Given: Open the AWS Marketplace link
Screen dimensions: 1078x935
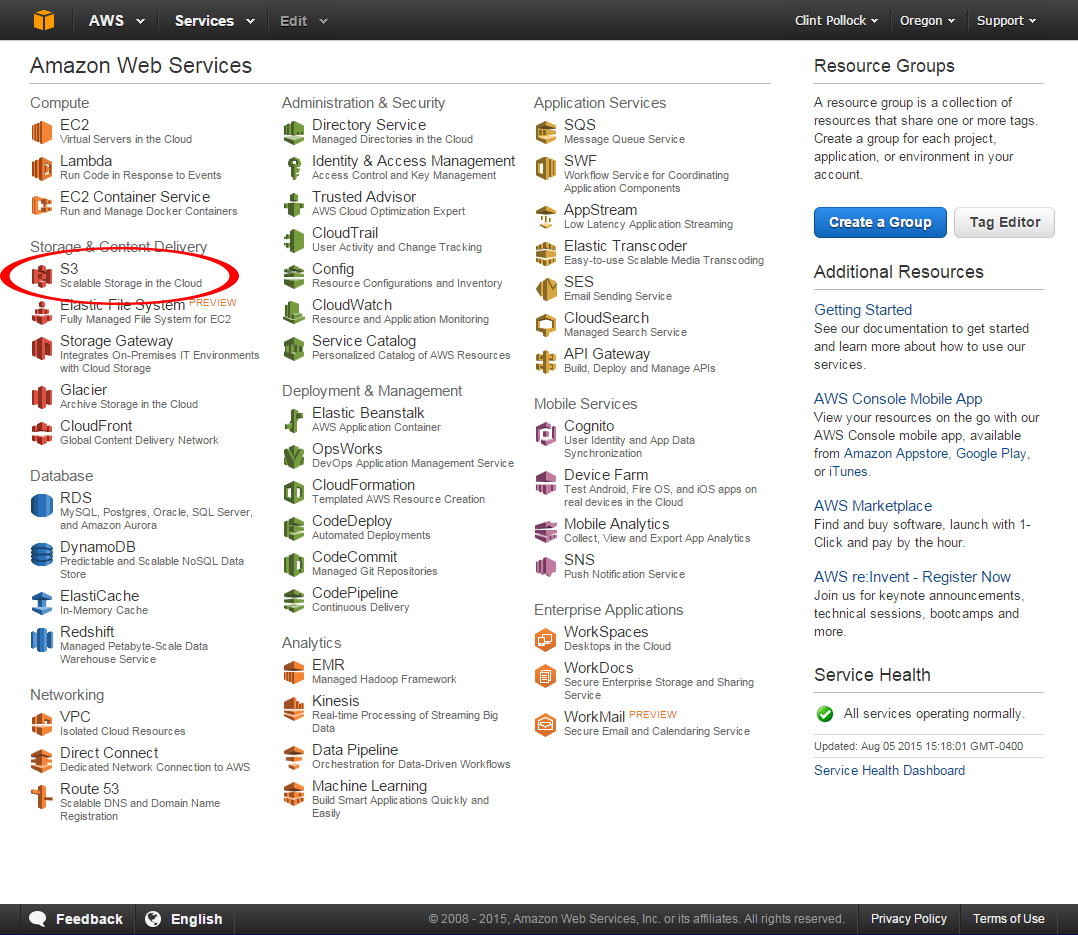Looking at the screenshot, I should [873, 506].
